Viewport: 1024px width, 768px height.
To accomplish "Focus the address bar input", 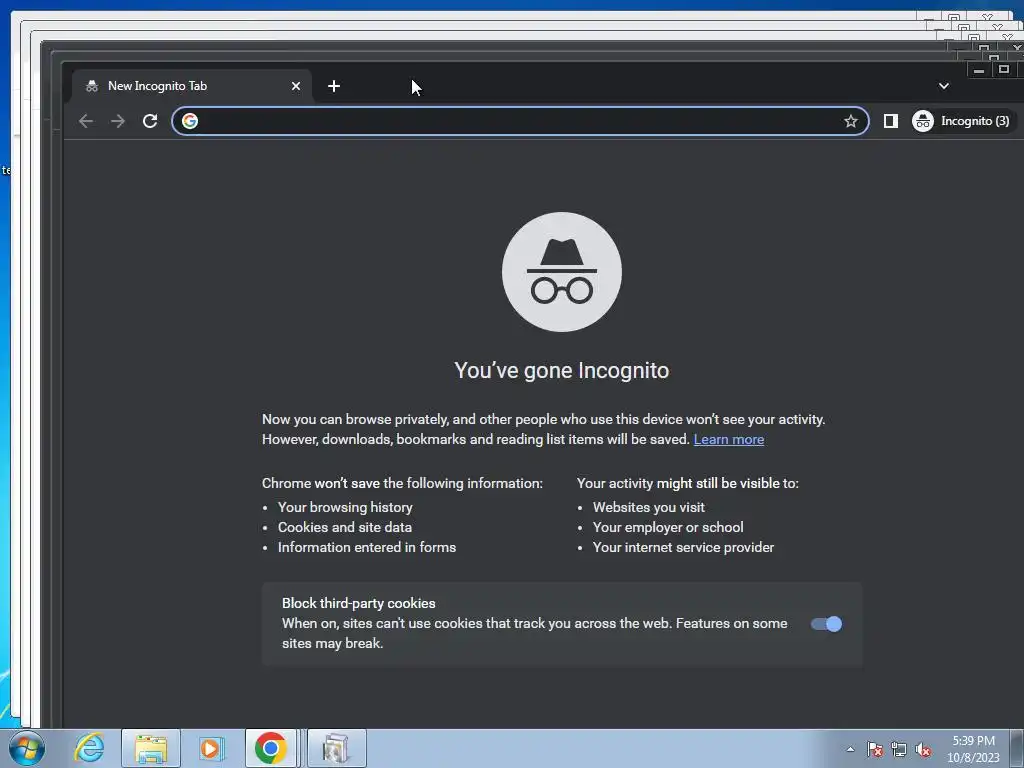I will tap(520, 121).
